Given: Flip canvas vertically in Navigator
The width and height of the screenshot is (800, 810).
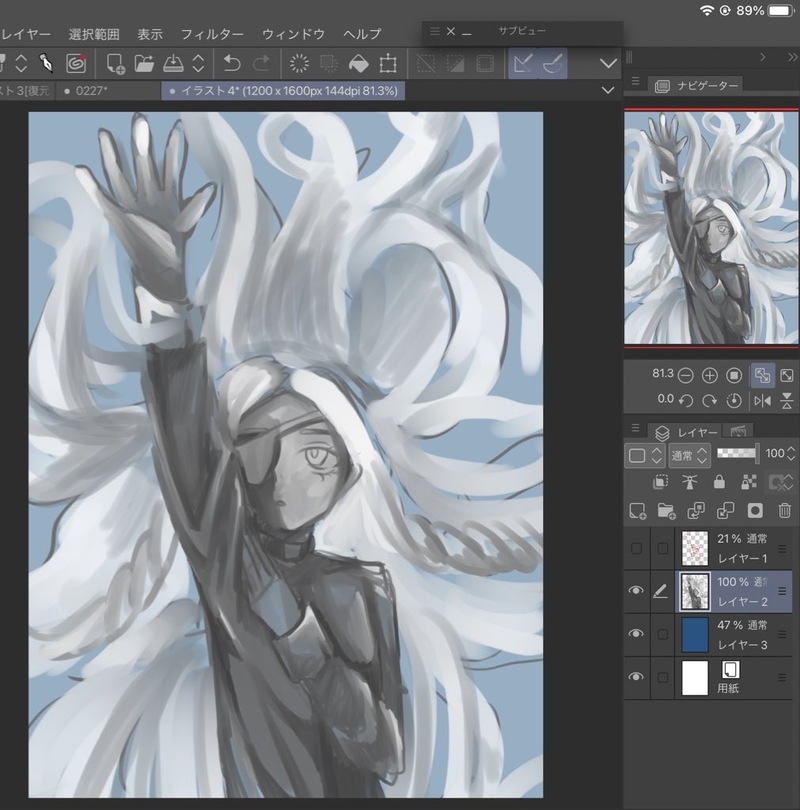Looking at the screenshot, I should point(787,401).
